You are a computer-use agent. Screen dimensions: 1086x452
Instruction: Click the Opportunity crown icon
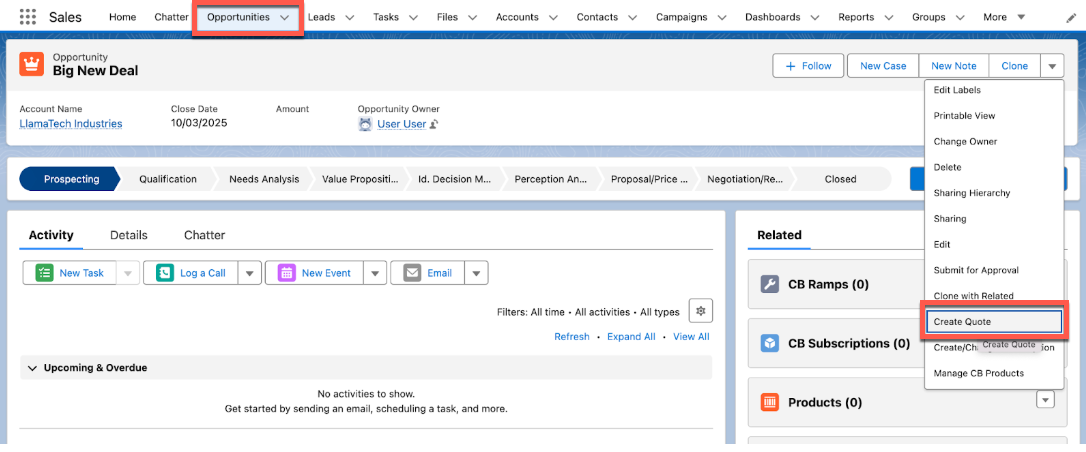click(x=31, y=65)
